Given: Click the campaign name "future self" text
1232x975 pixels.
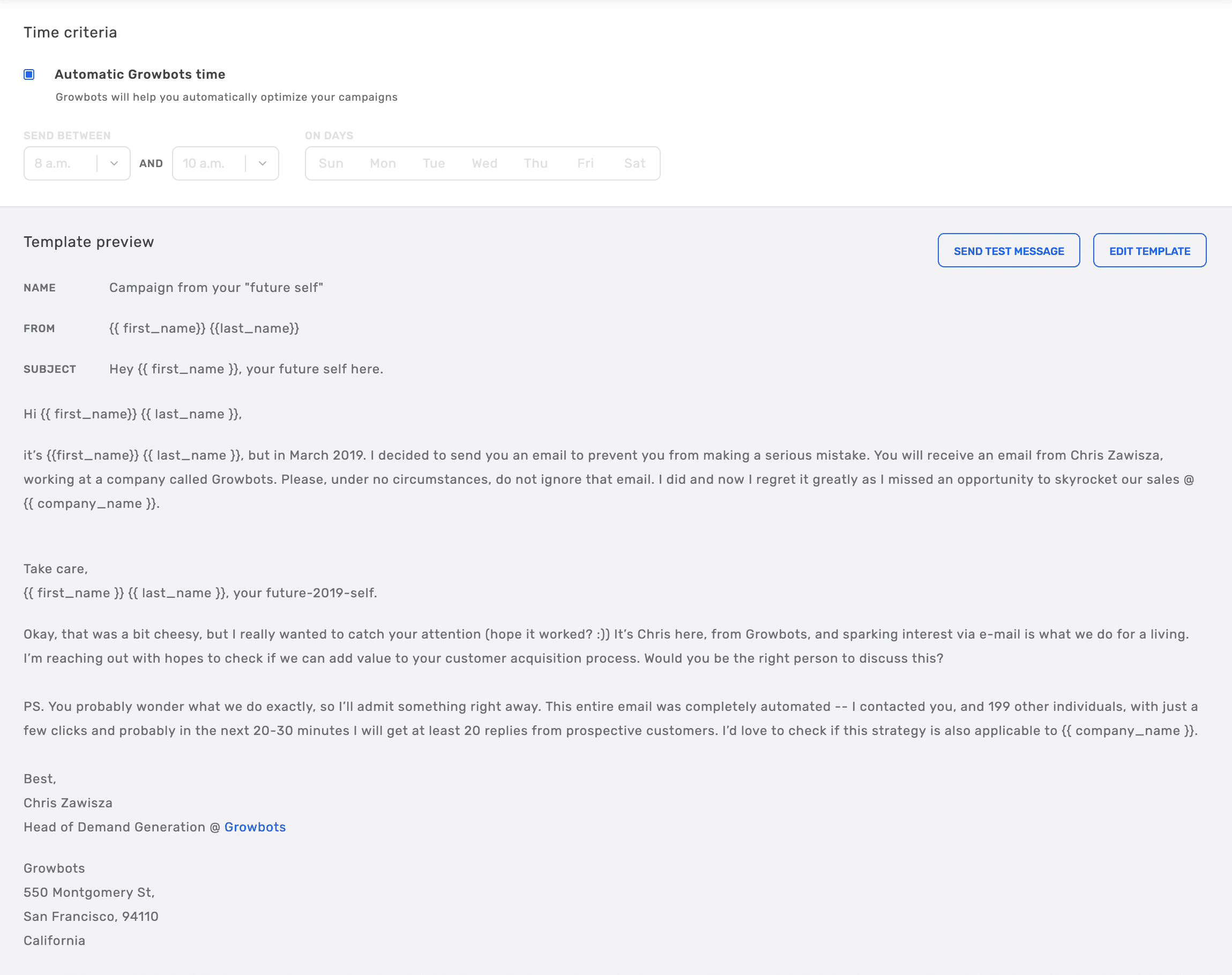Looking at the screenshot, I should pyautogui.click(x=216, y=288).
